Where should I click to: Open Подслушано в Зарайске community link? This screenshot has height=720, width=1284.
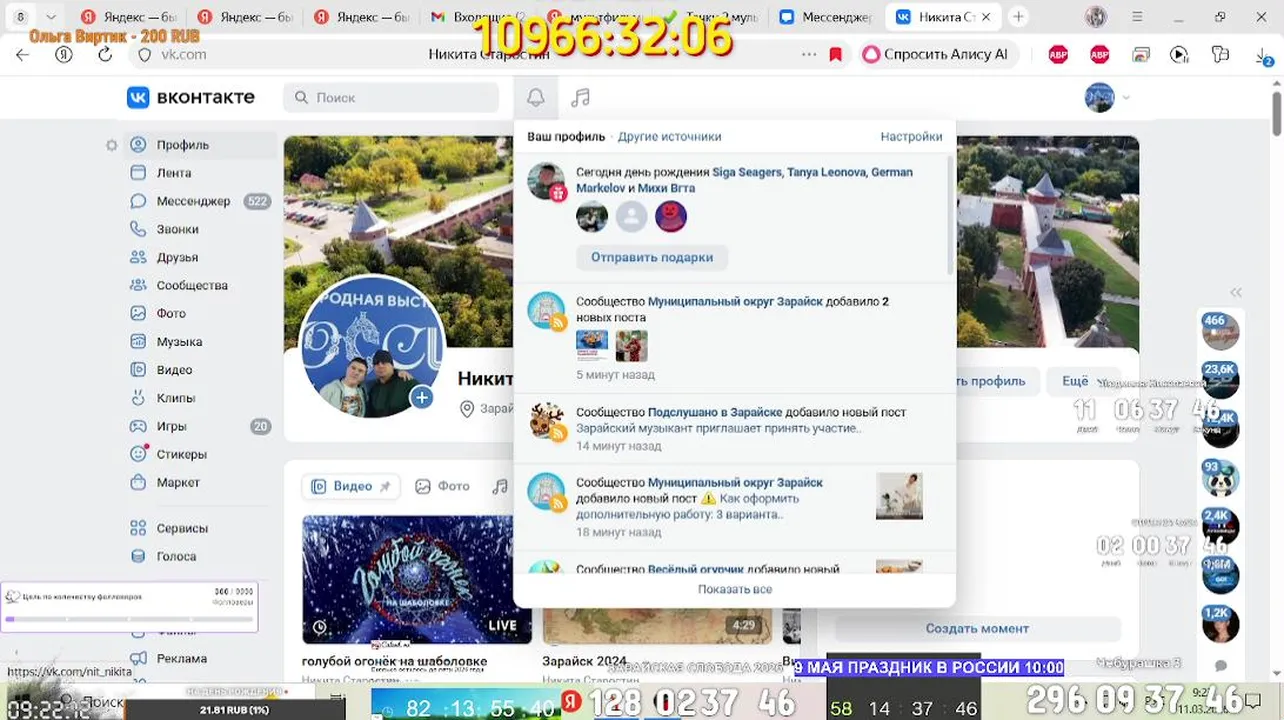(715, 412)
